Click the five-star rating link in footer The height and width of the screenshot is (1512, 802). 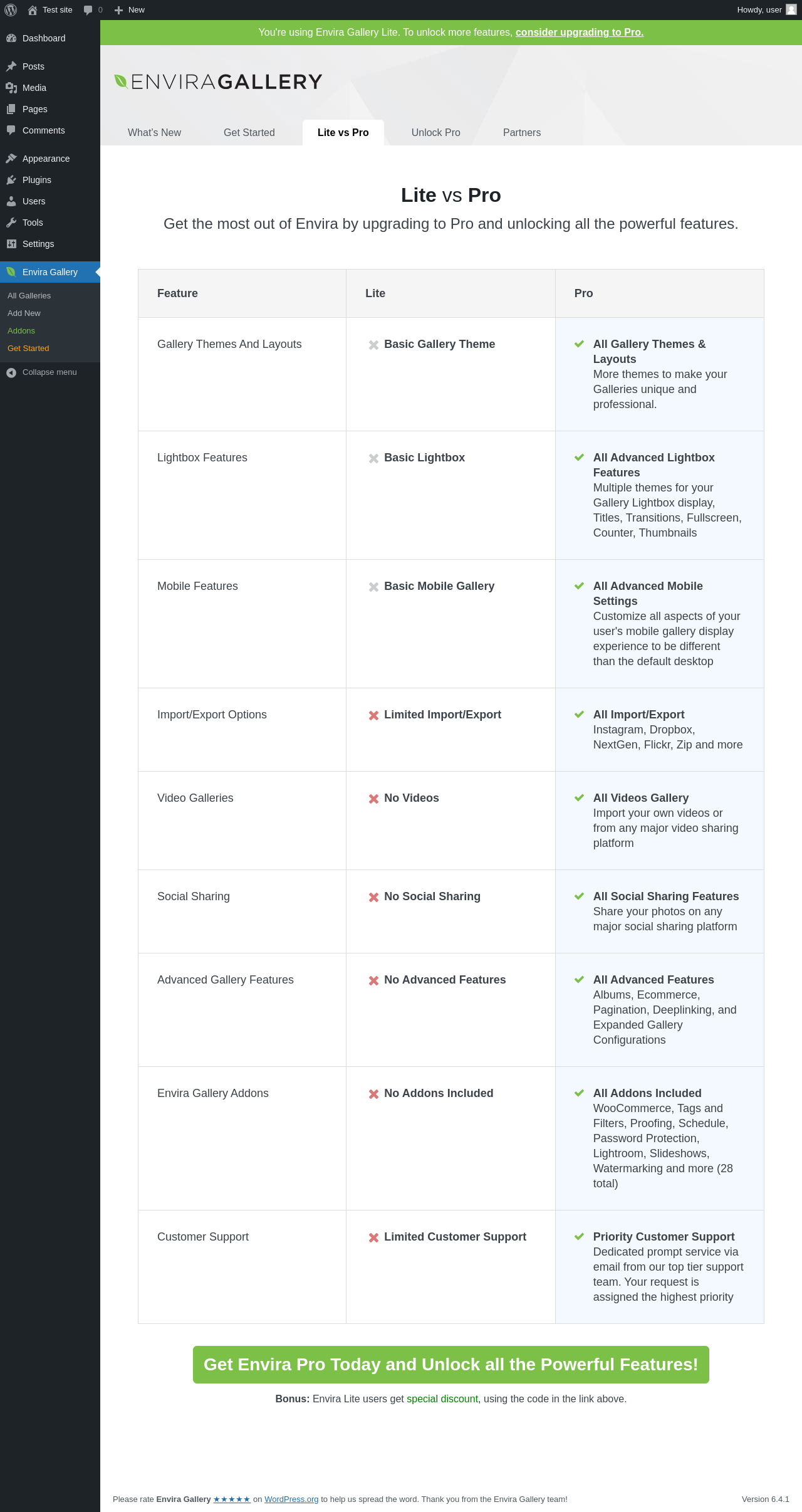tap(232, 1499)
